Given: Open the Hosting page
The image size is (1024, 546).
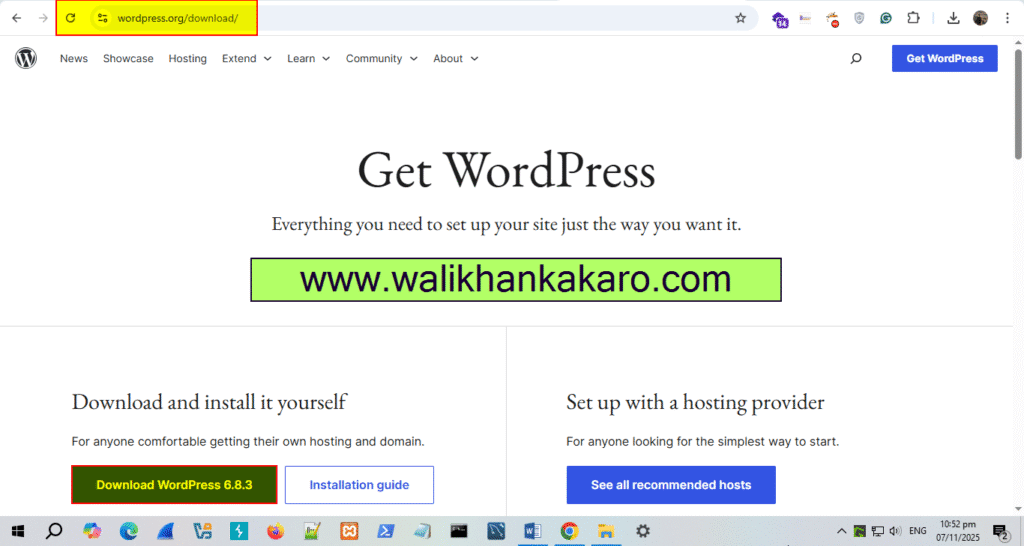Looking at the screenshot, I should [187, 58].
